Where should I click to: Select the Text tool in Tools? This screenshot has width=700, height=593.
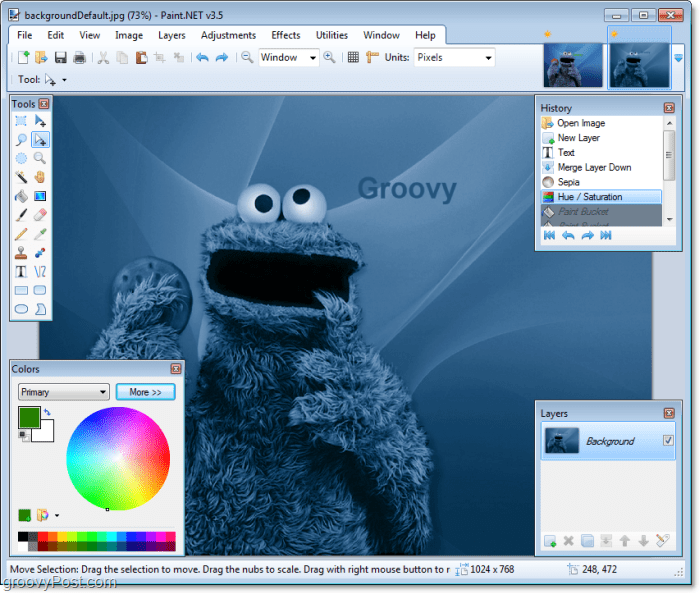point(21,271)
